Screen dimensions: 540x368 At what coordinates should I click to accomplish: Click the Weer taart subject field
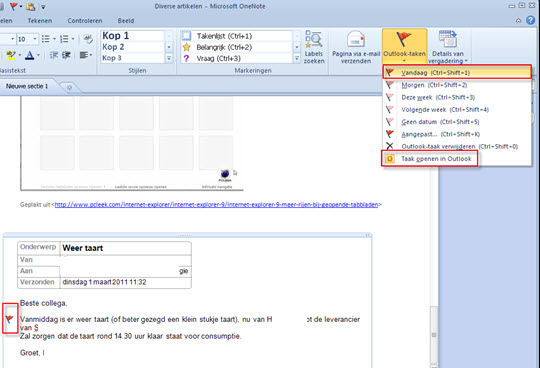click(x=126, y=248)
